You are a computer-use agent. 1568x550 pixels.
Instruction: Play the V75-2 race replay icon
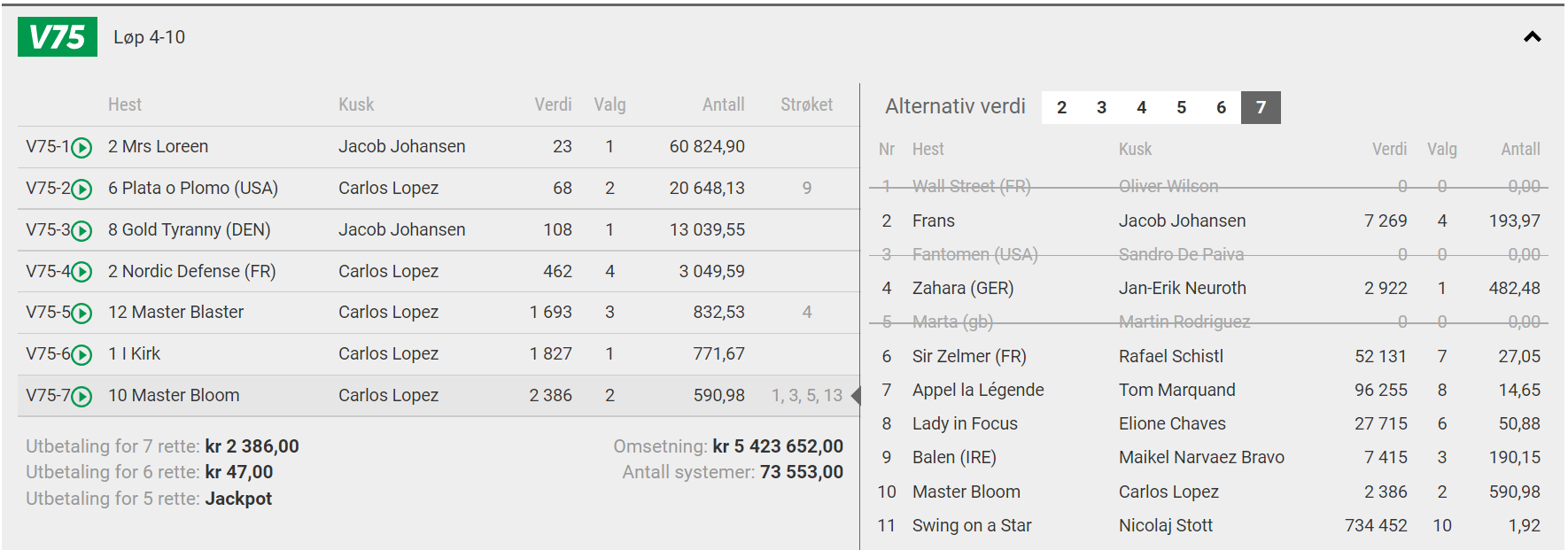coord(82,190)
